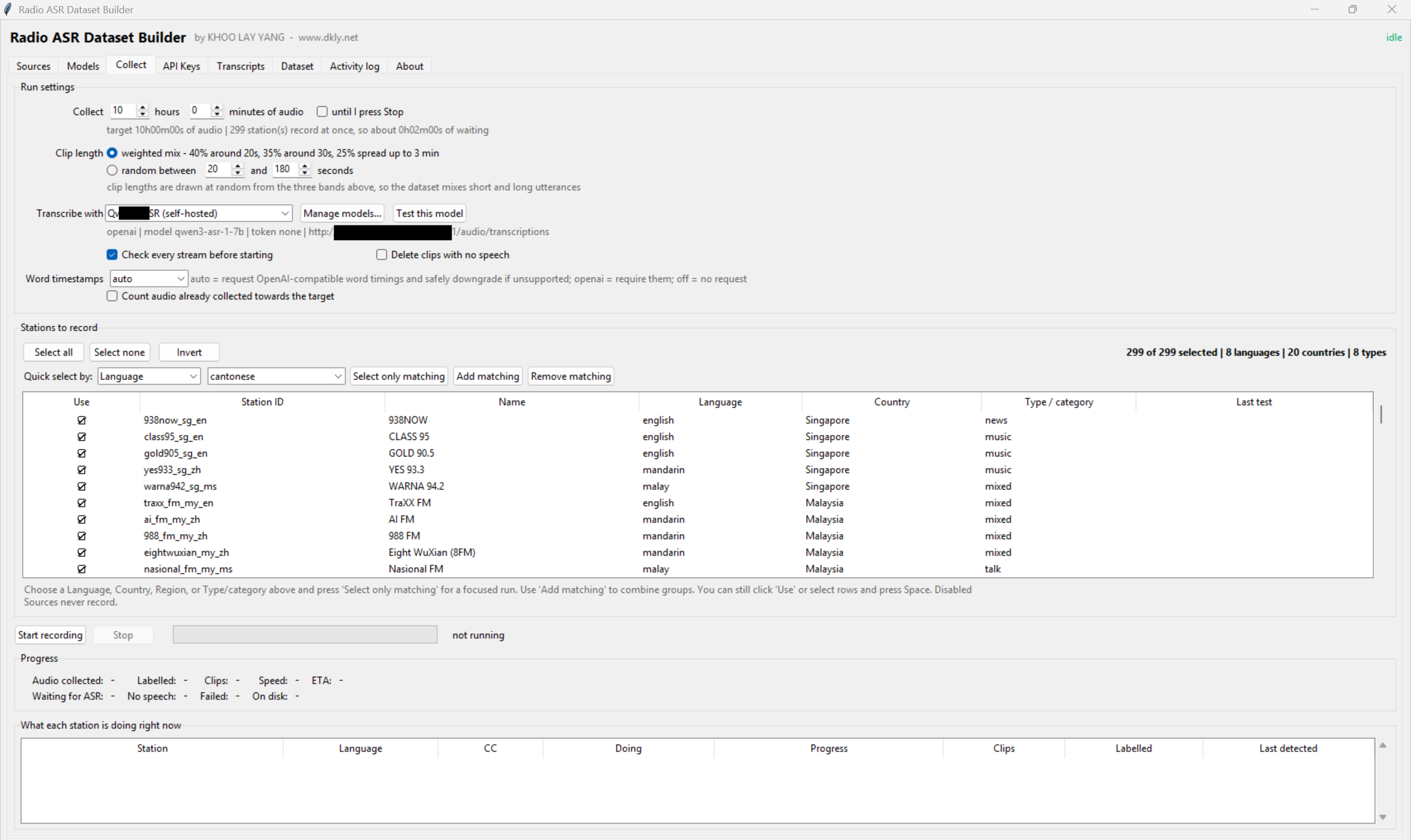
Task: Select weighted mix clip length option
Action: (x=112, y=153)
